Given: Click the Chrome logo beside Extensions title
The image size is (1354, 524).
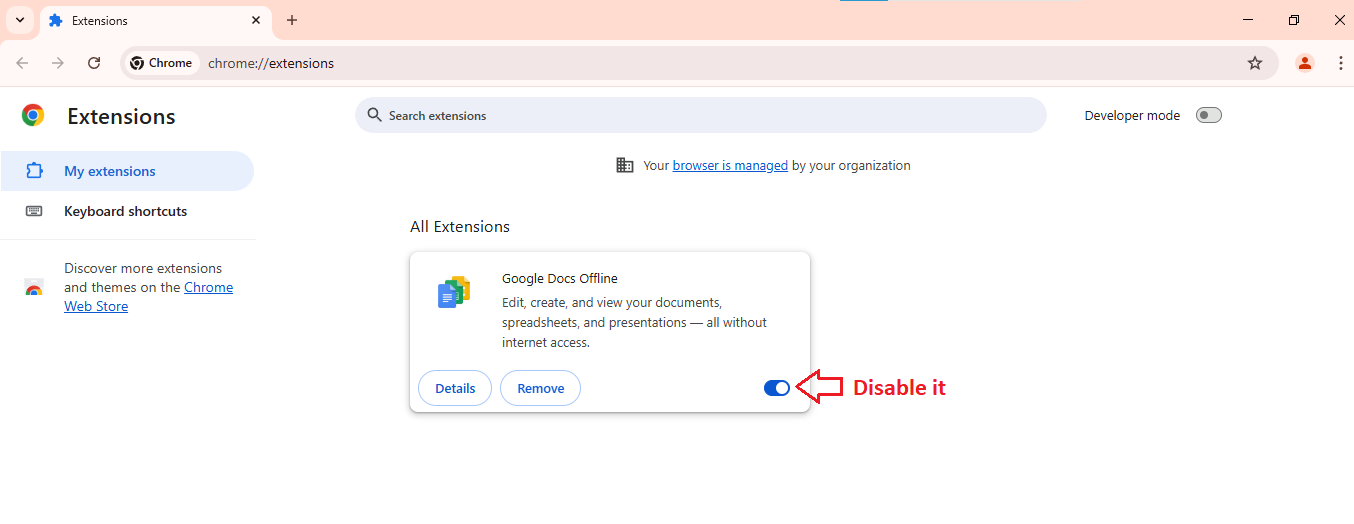Looking at the screenshot, I should tap(33, 115).
